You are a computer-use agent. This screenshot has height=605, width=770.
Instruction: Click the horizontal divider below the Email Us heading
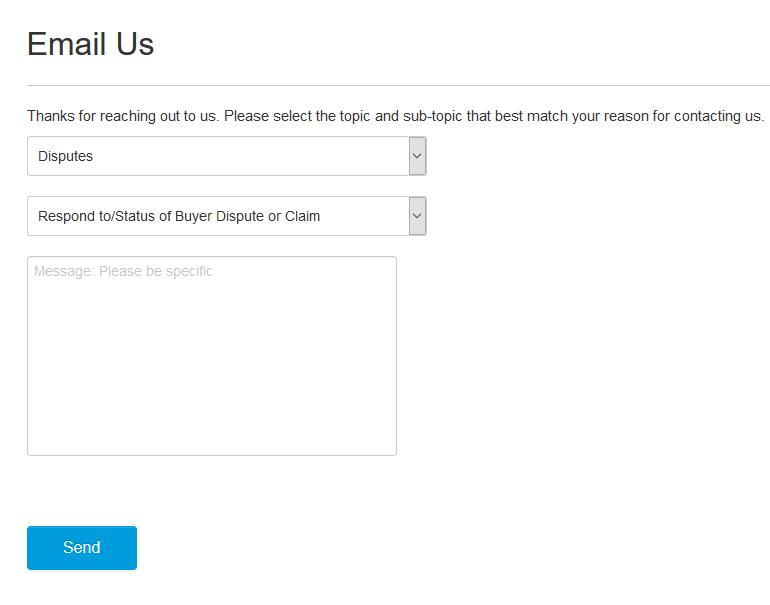click(x=398, y=85)
